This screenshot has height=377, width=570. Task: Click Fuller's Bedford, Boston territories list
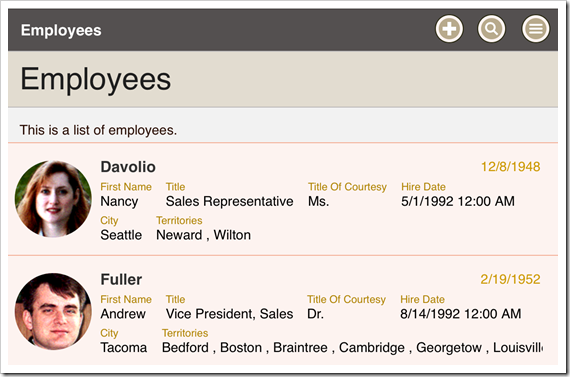coord(352,348)
